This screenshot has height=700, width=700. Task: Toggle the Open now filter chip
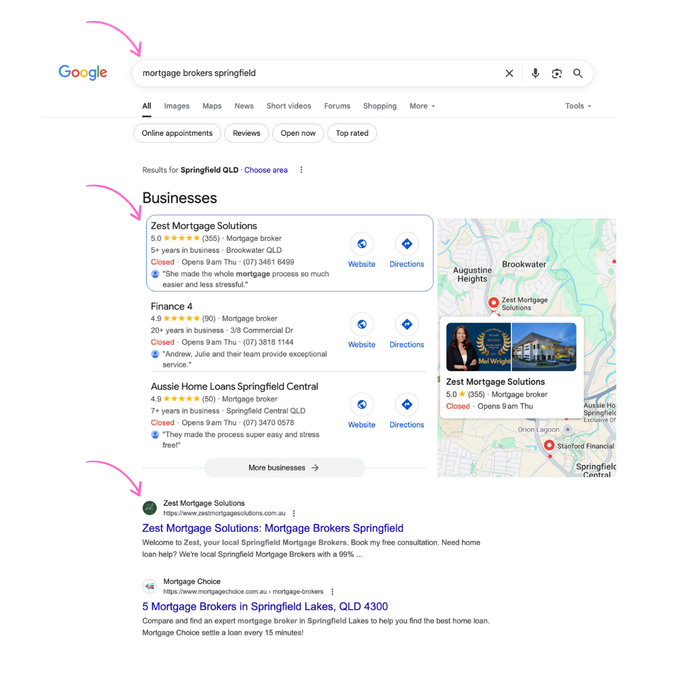point(298,133)
